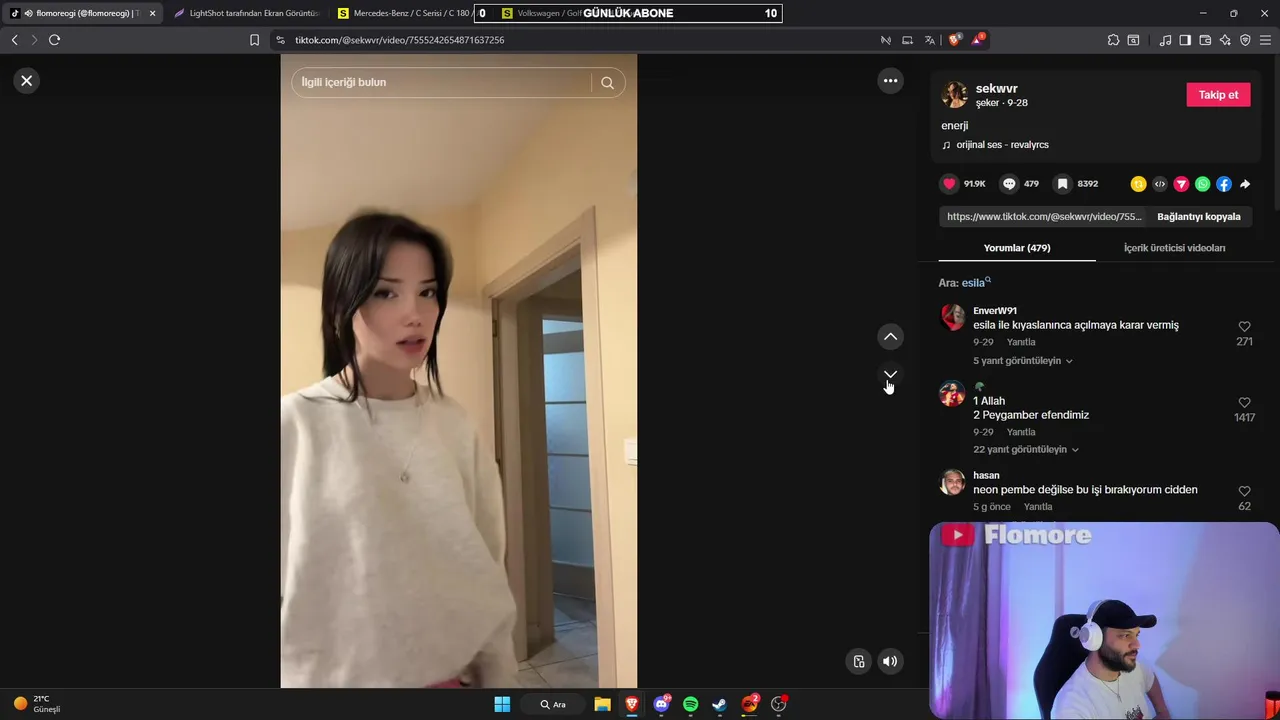1280x720 pixels.
Task: Open the browser hamburger menu
Action: (x=1266, y=40)
